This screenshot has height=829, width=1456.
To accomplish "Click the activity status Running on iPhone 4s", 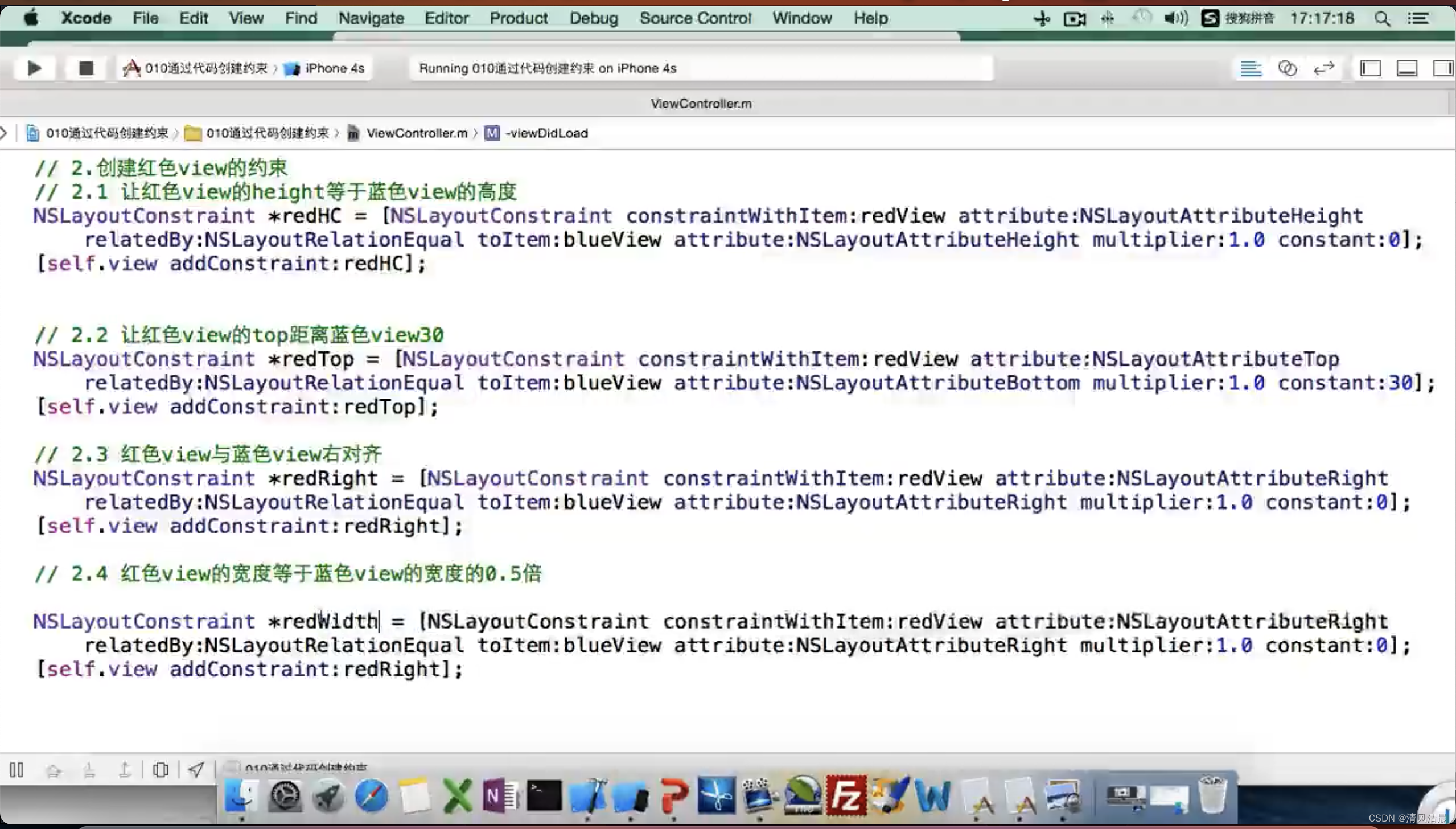I will click(x=701, y=68).
